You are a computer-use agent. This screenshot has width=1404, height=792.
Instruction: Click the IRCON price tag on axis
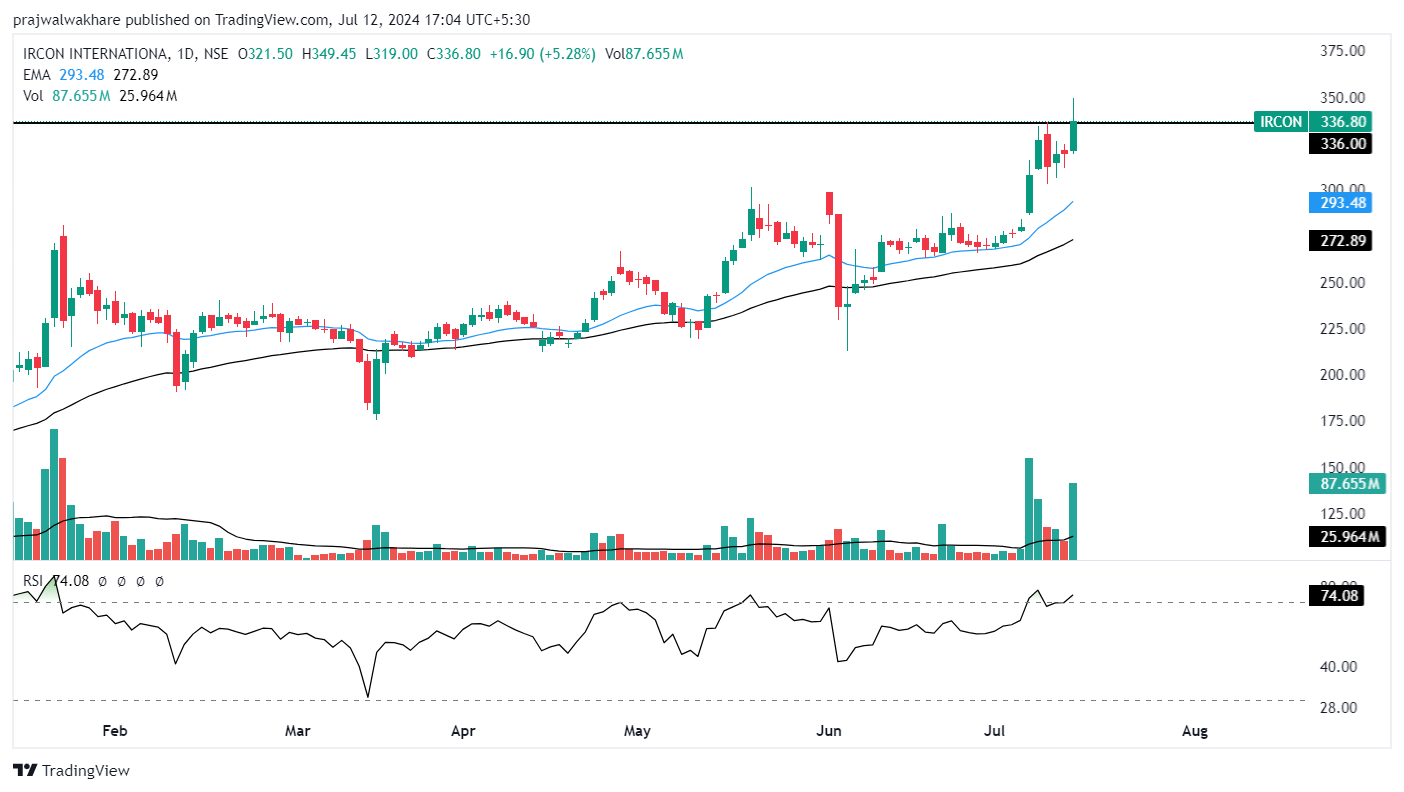(x=1281, y=122)
